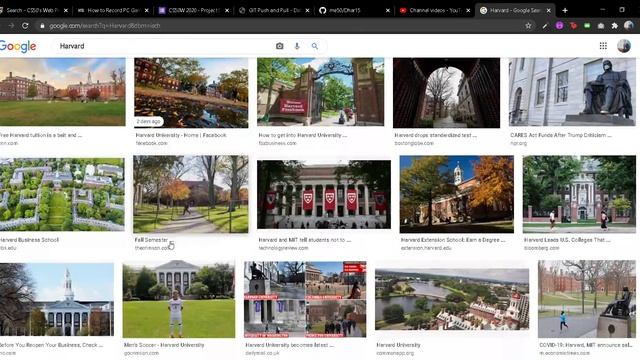Viewport: 640px width, 360px height.
Task: Open the Harvard drops standardized test archway image
Action: pos(447,93)
